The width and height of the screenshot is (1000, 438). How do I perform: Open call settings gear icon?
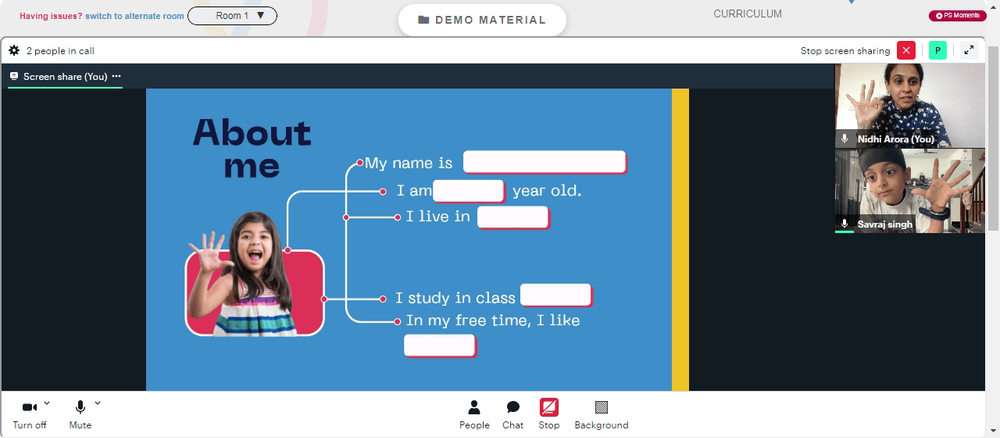tap(14, 50)
